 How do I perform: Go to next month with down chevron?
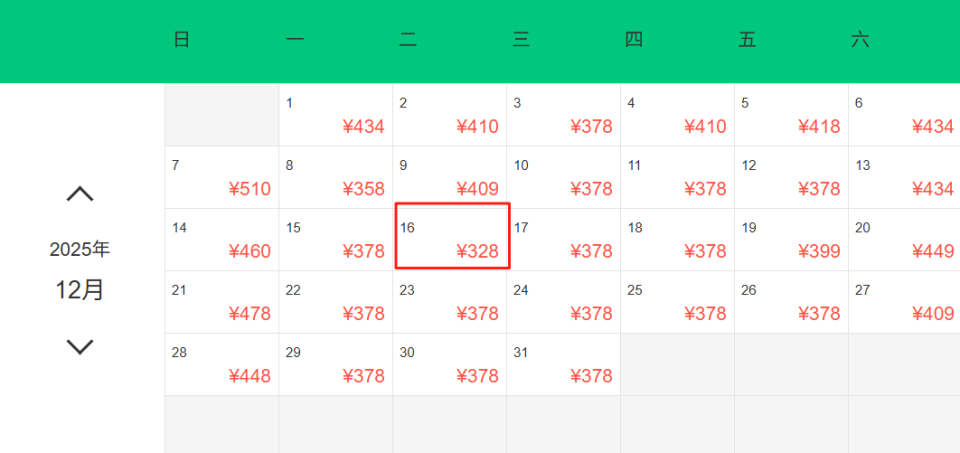[80, 347]
